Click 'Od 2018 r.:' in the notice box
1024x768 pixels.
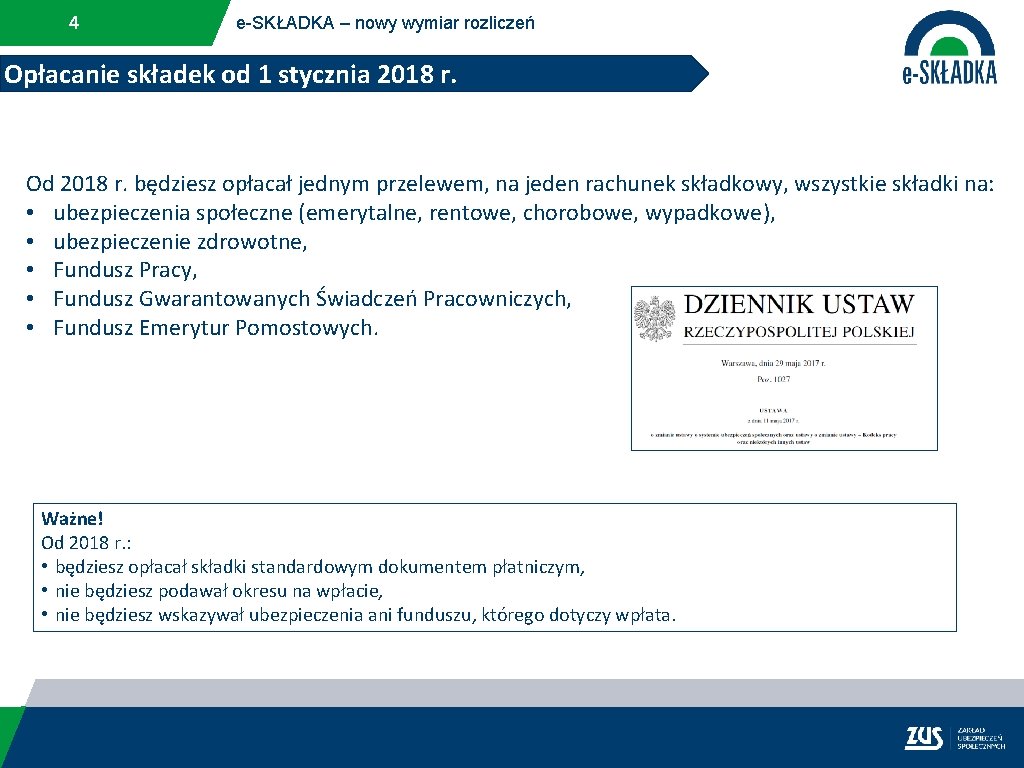(x=86, y=543)
